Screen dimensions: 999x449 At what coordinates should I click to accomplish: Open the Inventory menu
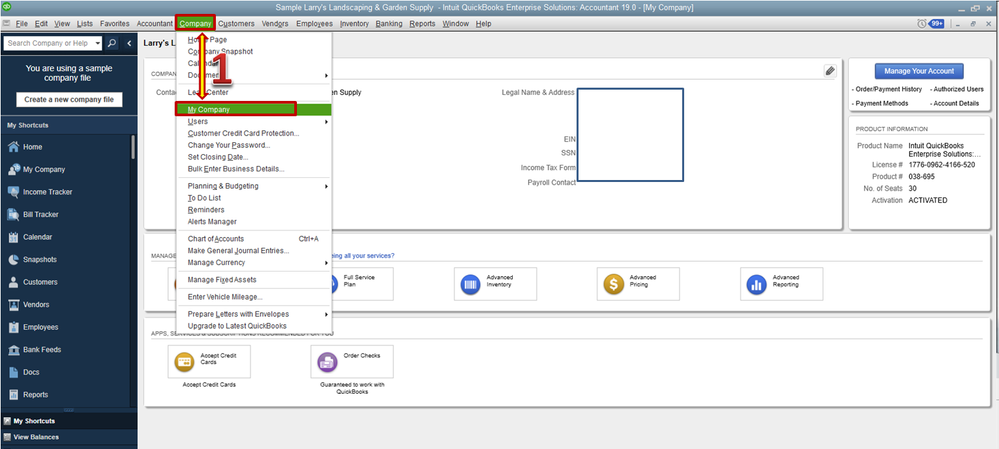coord(354,24)
